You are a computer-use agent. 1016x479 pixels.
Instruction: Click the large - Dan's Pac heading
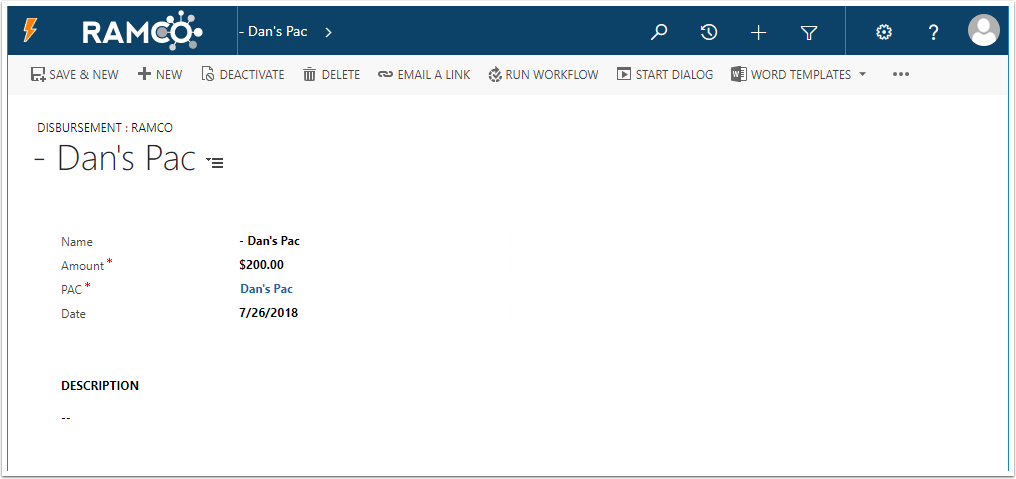click(x=115, y=158)
